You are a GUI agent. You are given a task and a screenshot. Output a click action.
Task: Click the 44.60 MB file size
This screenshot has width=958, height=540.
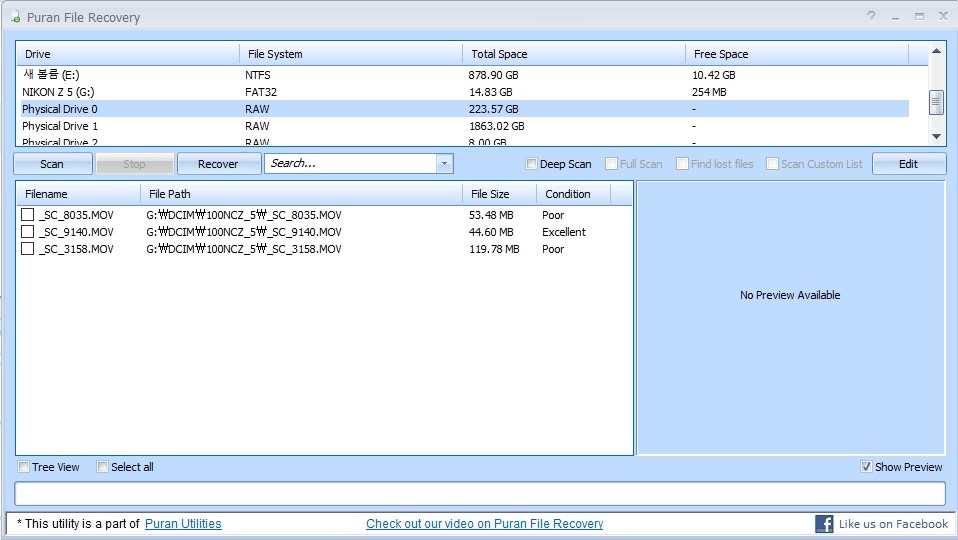point(491,232)
